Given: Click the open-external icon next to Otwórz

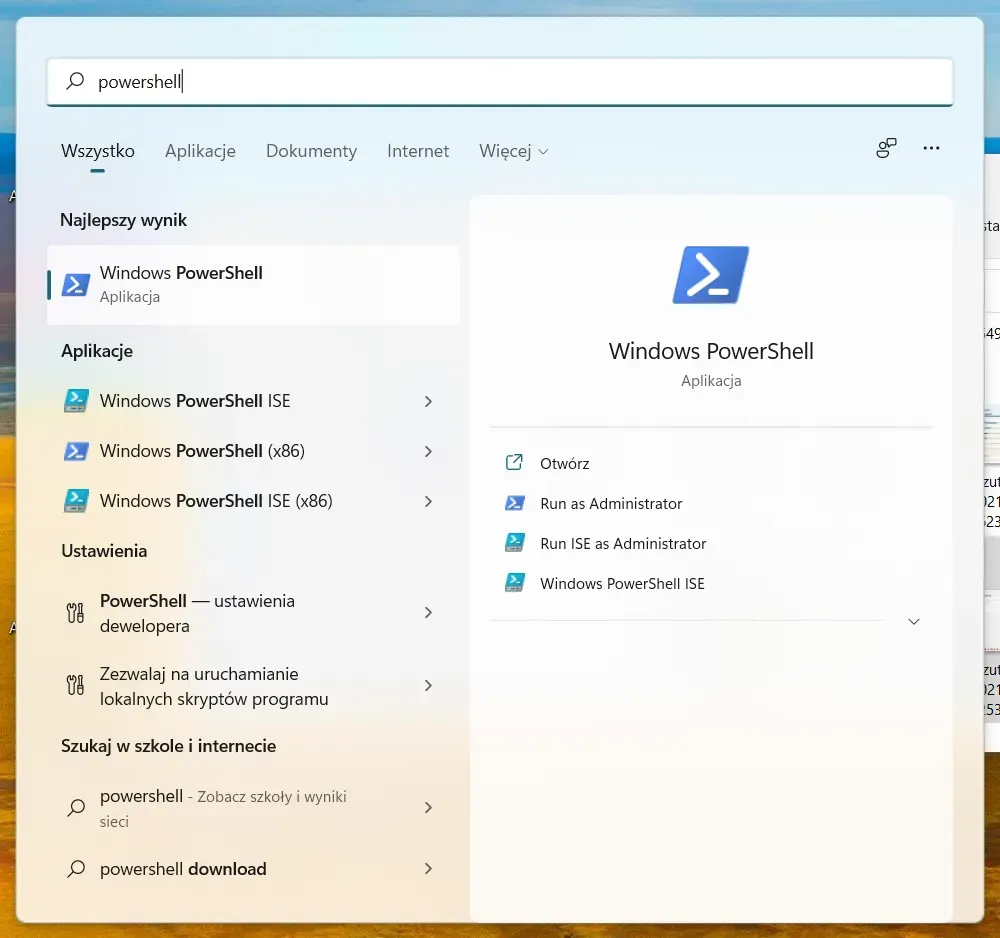Looking at the screenshot, I should [514, 462].
